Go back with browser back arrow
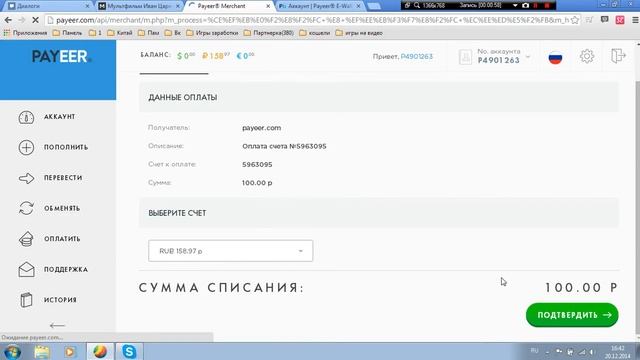Viewport: 640px width, 360px height. [8, 20]
